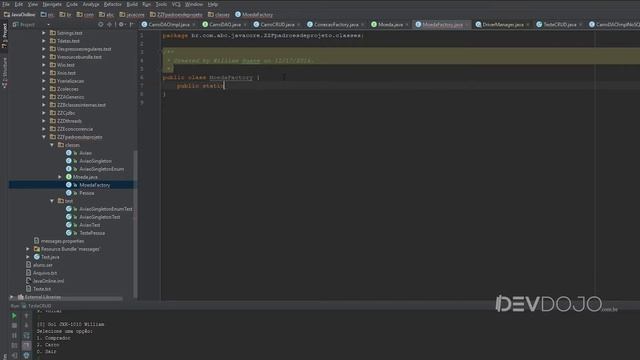Screen dimensions: 640x360
Task: Select TestePessoa in project tree
Action: 92,233
